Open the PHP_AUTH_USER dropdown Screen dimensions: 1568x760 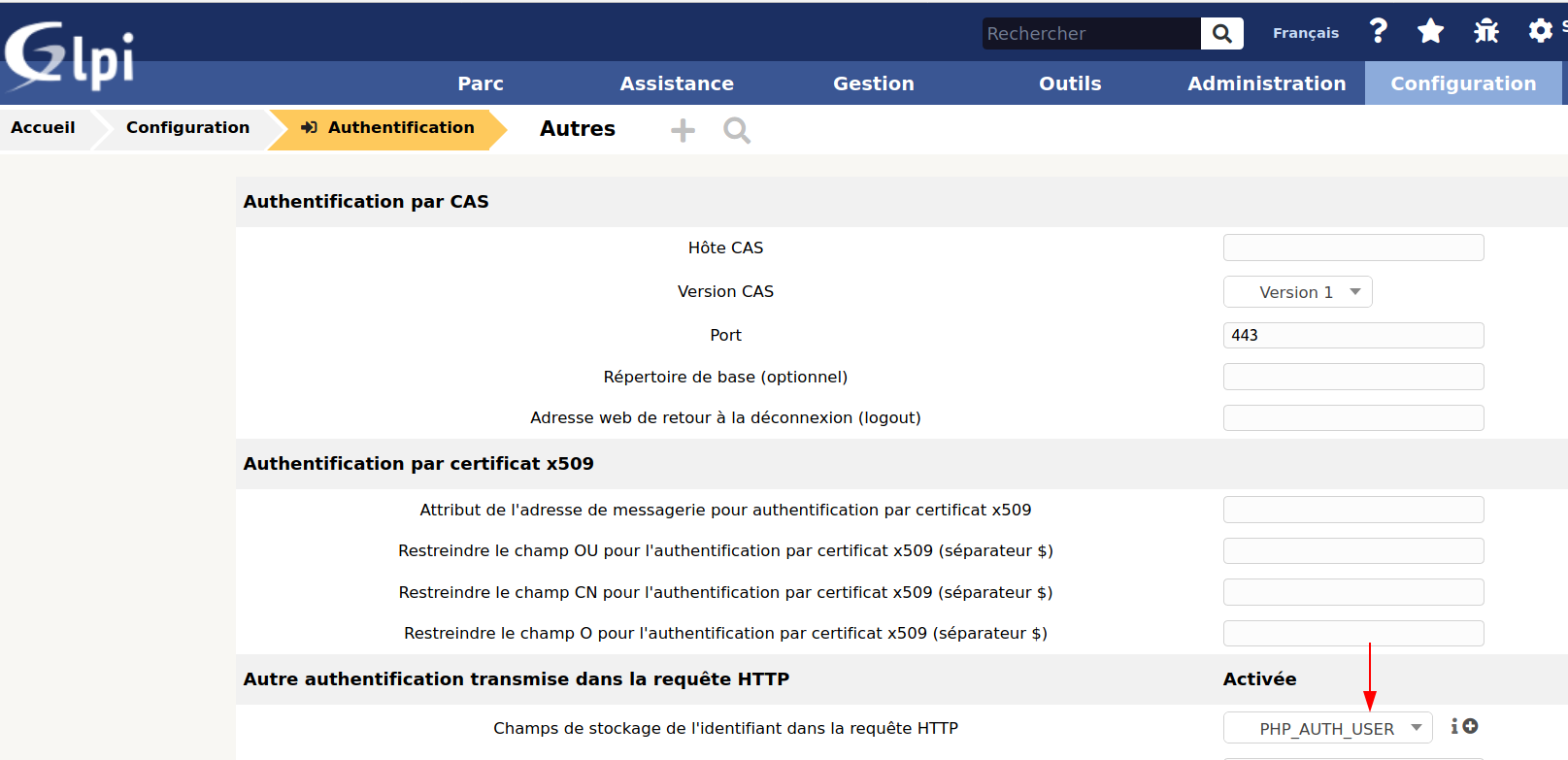point(1327,728)
